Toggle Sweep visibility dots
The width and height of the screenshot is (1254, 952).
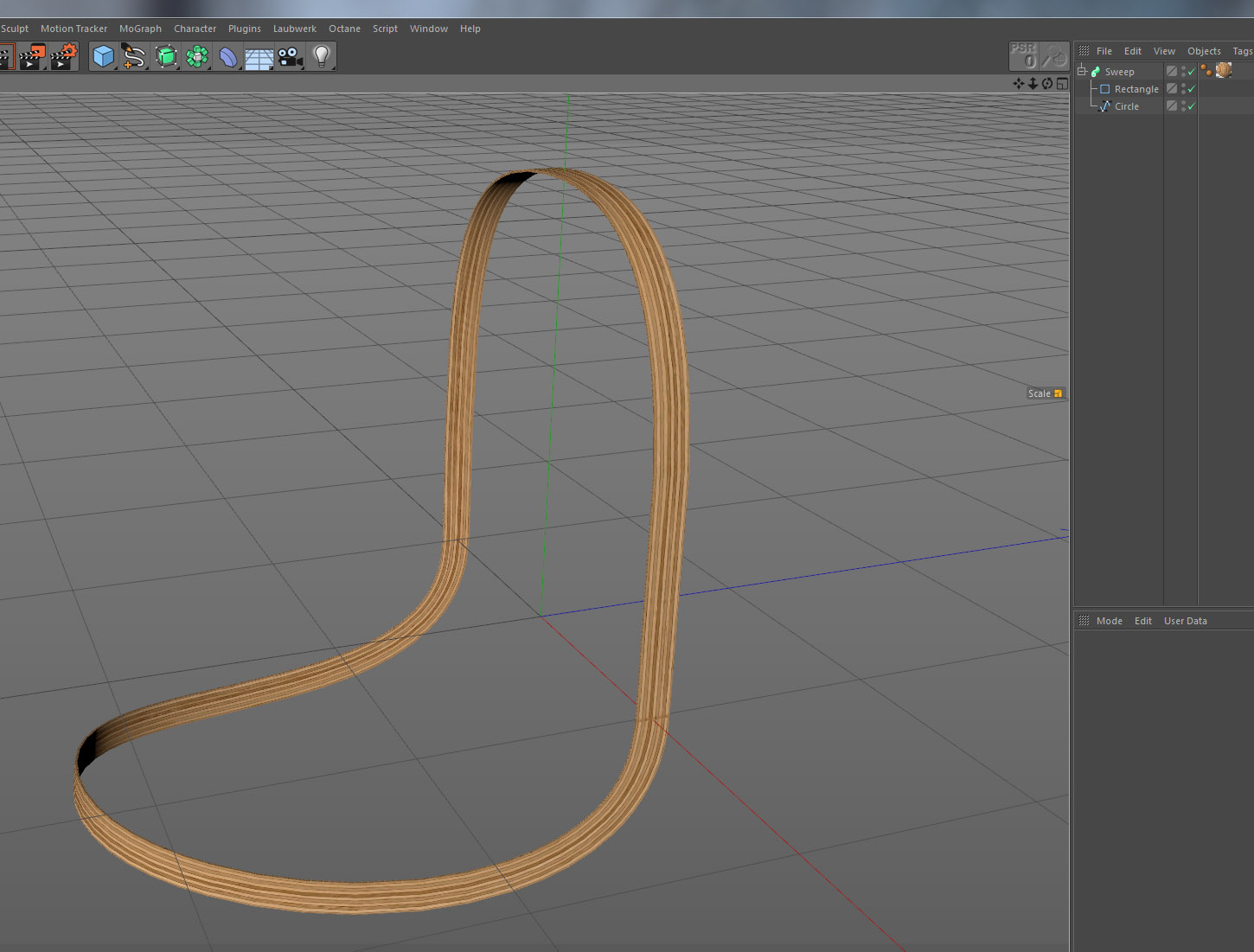[1183, 72]
